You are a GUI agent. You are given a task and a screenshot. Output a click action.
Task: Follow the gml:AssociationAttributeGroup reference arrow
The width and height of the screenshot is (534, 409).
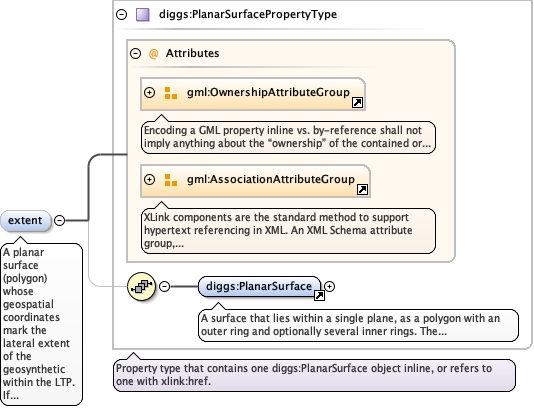pyautogui.click(x=362, y=189)
